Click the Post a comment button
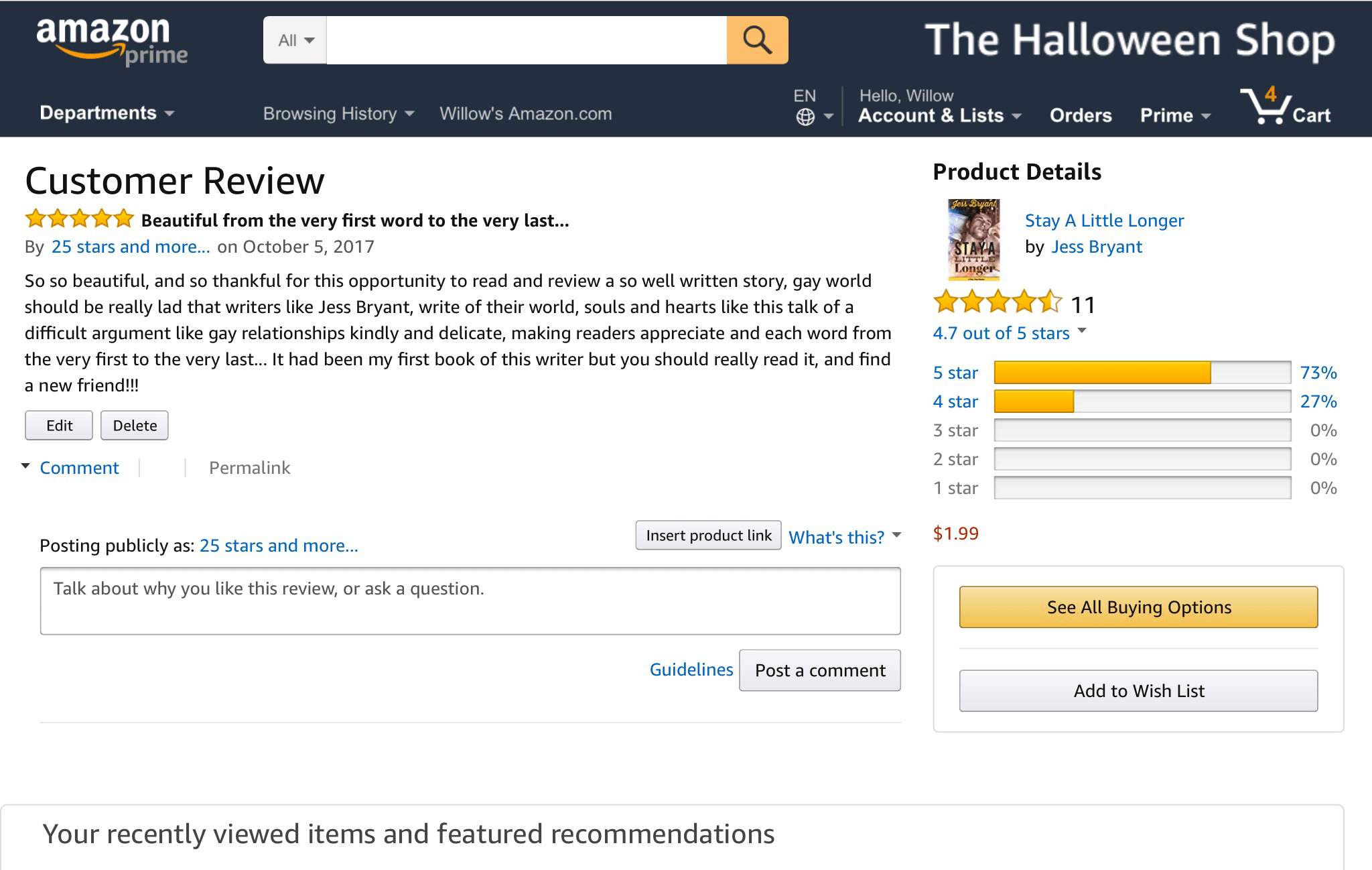Image resolution: width=1372 pixels, height=870 pixels. coord(819,670)
